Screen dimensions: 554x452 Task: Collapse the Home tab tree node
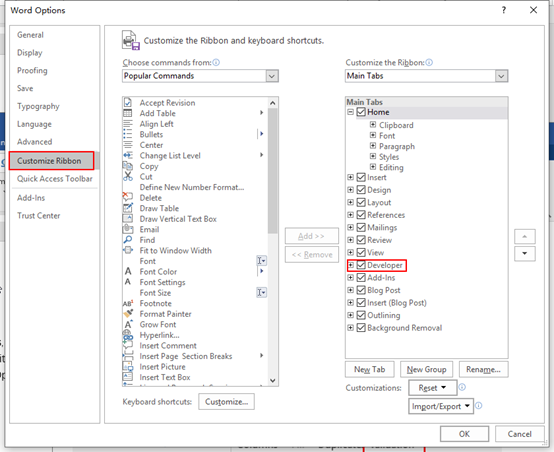click(x=350, y=112)
